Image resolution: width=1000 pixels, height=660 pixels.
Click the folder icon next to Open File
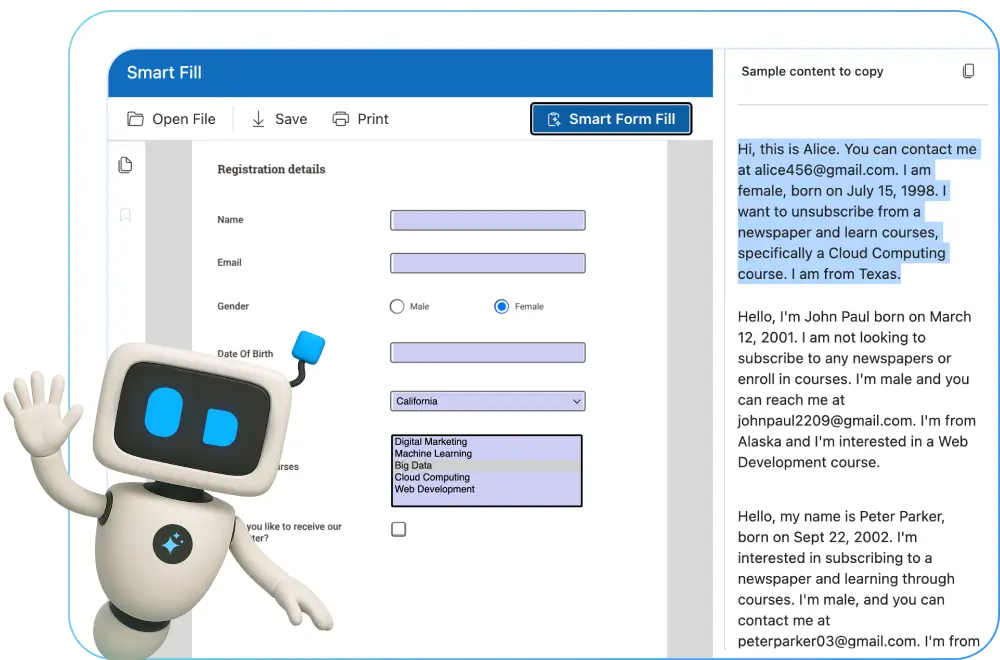coord(134,118)
